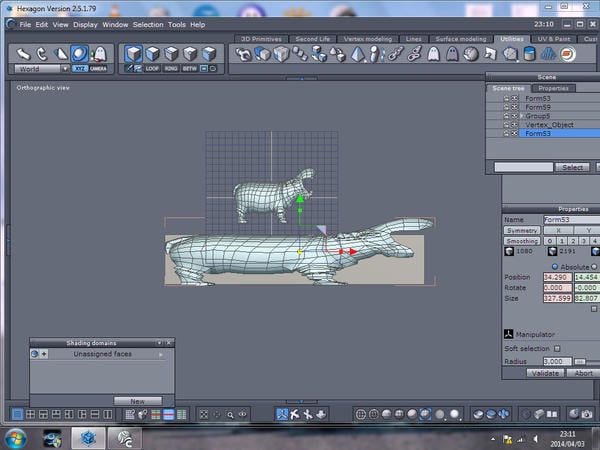Switch to the CAMERA manipulator mode
The width and height of the screenshot is (600, 450).
[99, 68]
